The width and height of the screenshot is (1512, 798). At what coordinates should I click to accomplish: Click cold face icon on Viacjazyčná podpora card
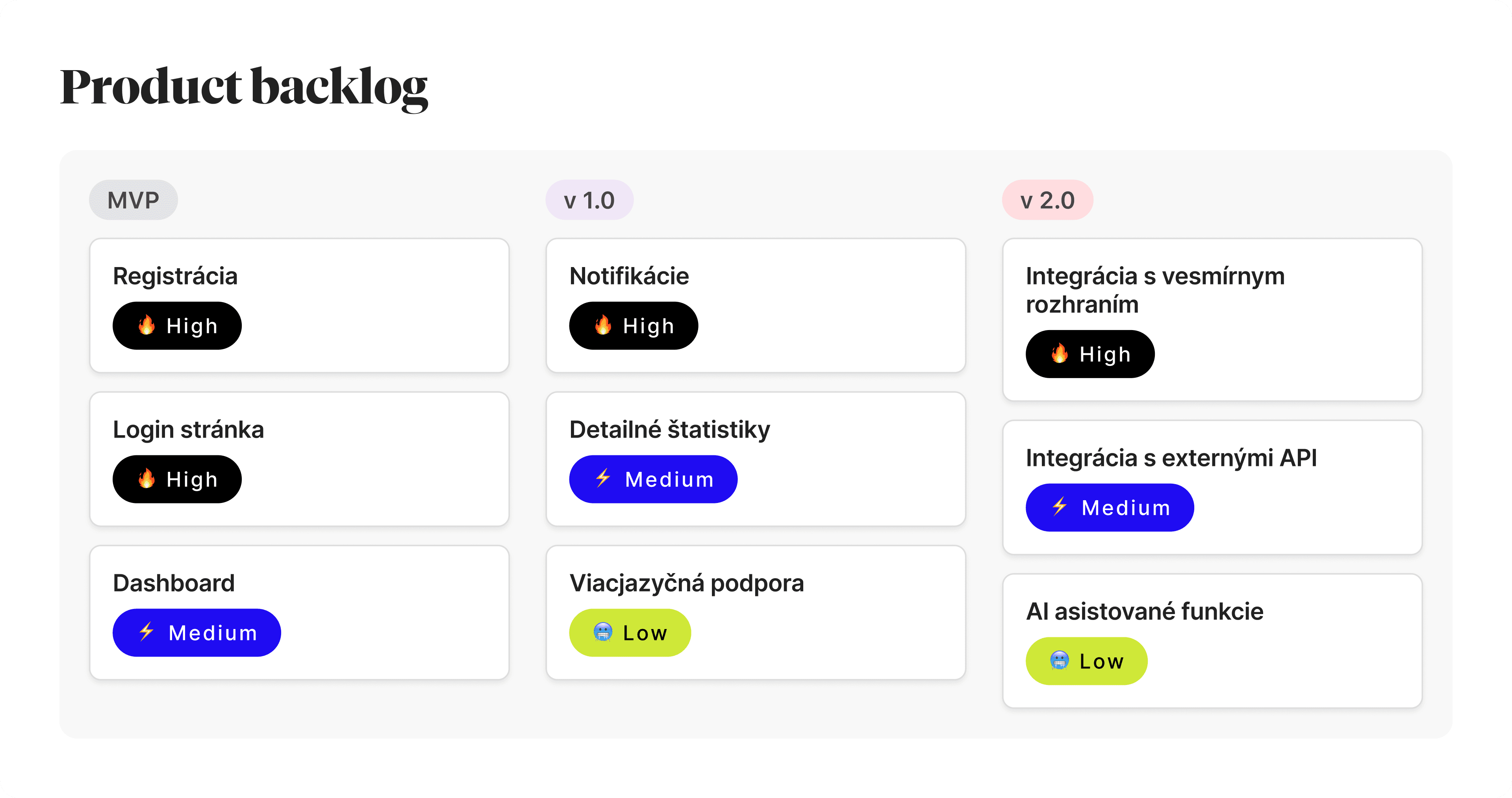[603, 632]
